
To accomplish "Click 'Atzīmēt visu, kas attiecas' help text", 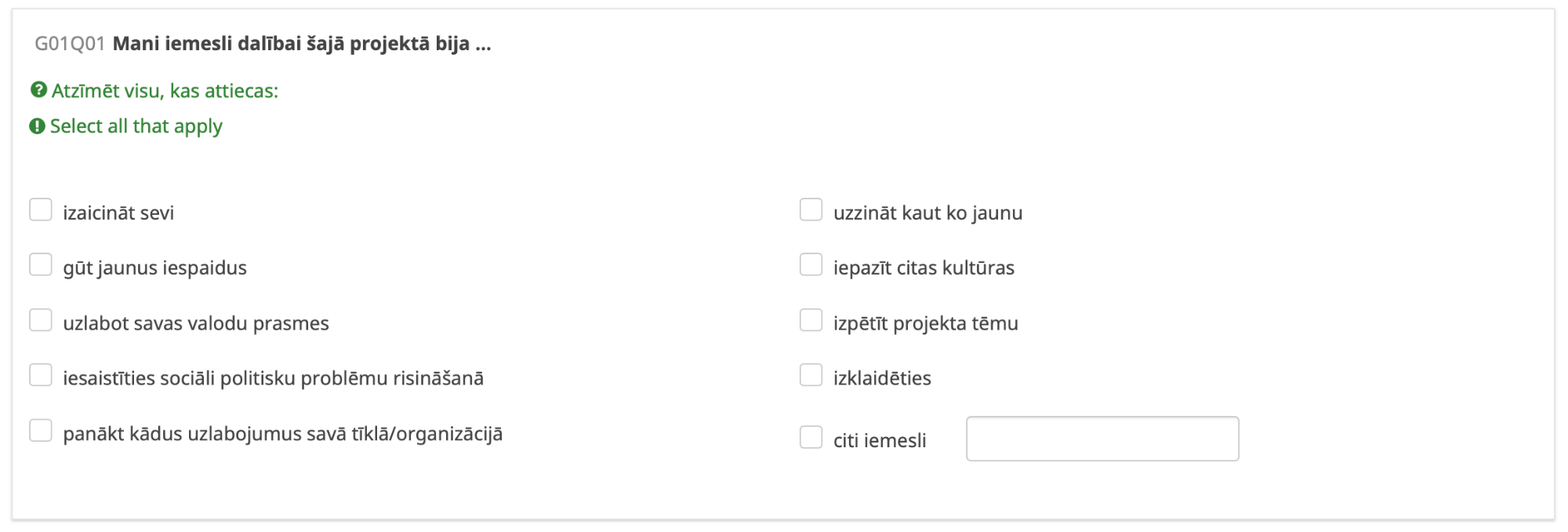I will tap(165, 91).
